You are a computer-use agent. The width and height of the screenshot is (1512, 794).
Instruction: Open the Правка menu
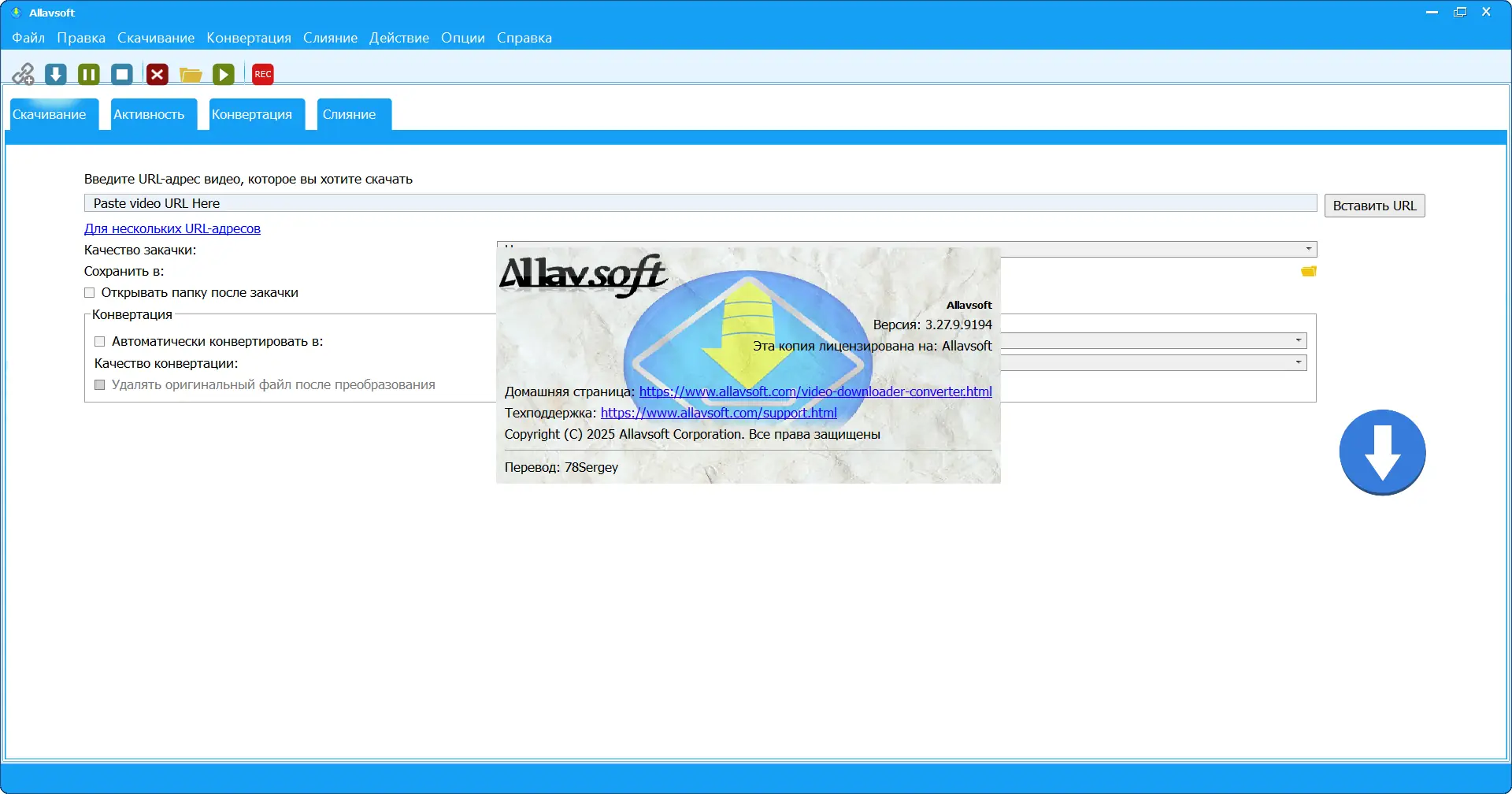point(81,38)
